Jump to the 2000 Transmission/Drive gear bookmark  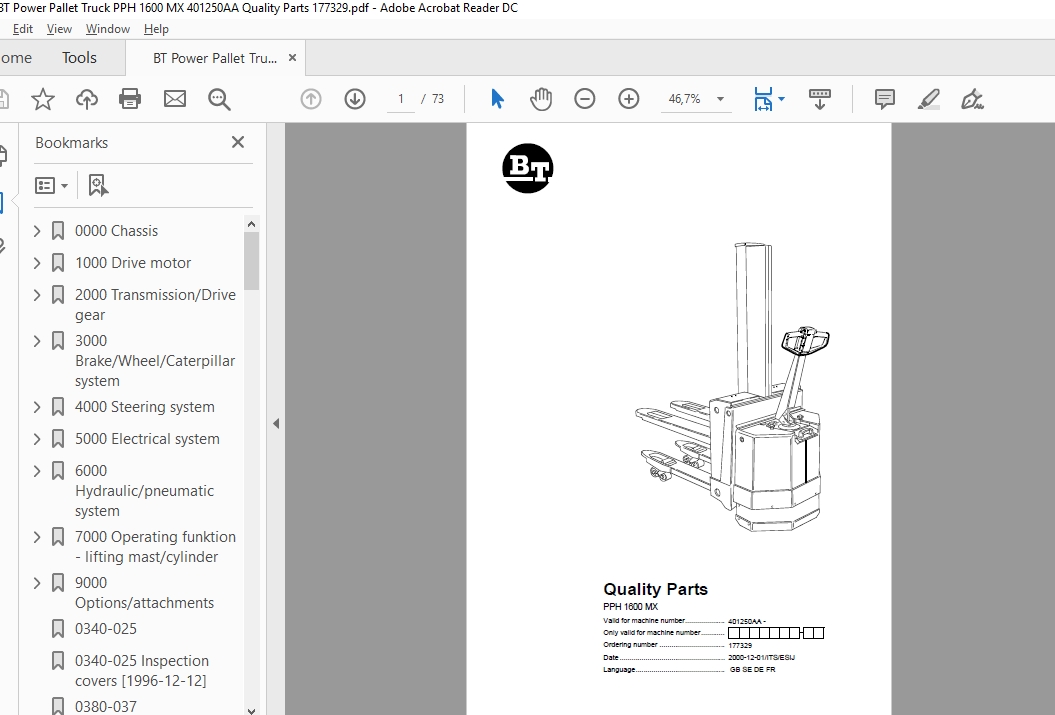pos(155,305)
